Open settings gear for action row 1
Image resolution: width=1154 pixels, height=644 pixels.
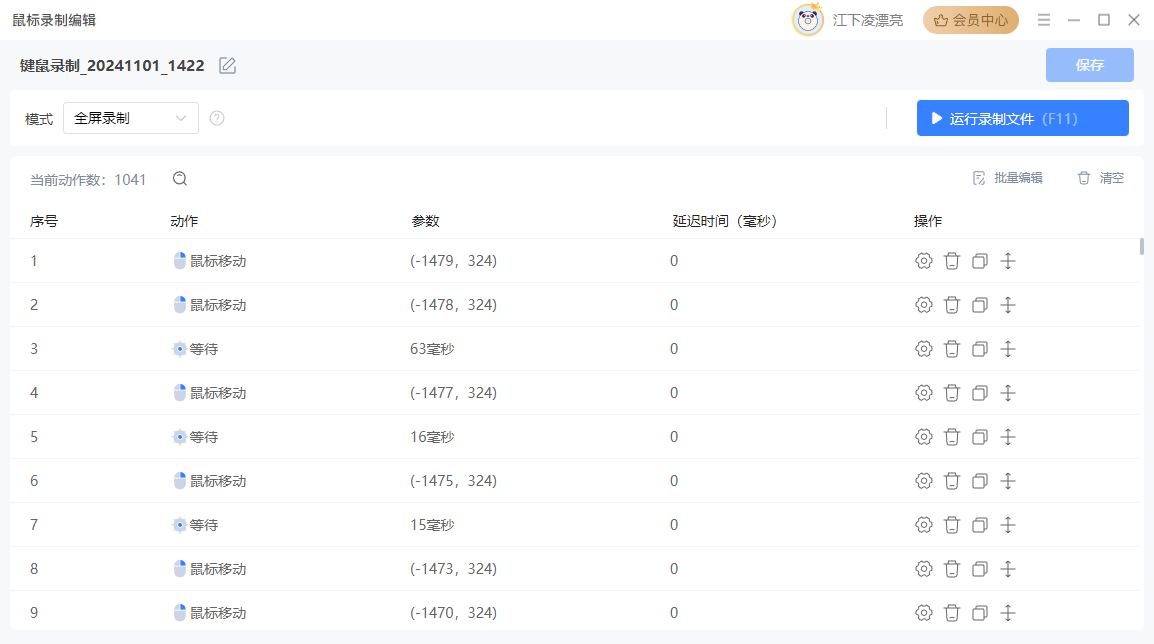pos(924,261)
